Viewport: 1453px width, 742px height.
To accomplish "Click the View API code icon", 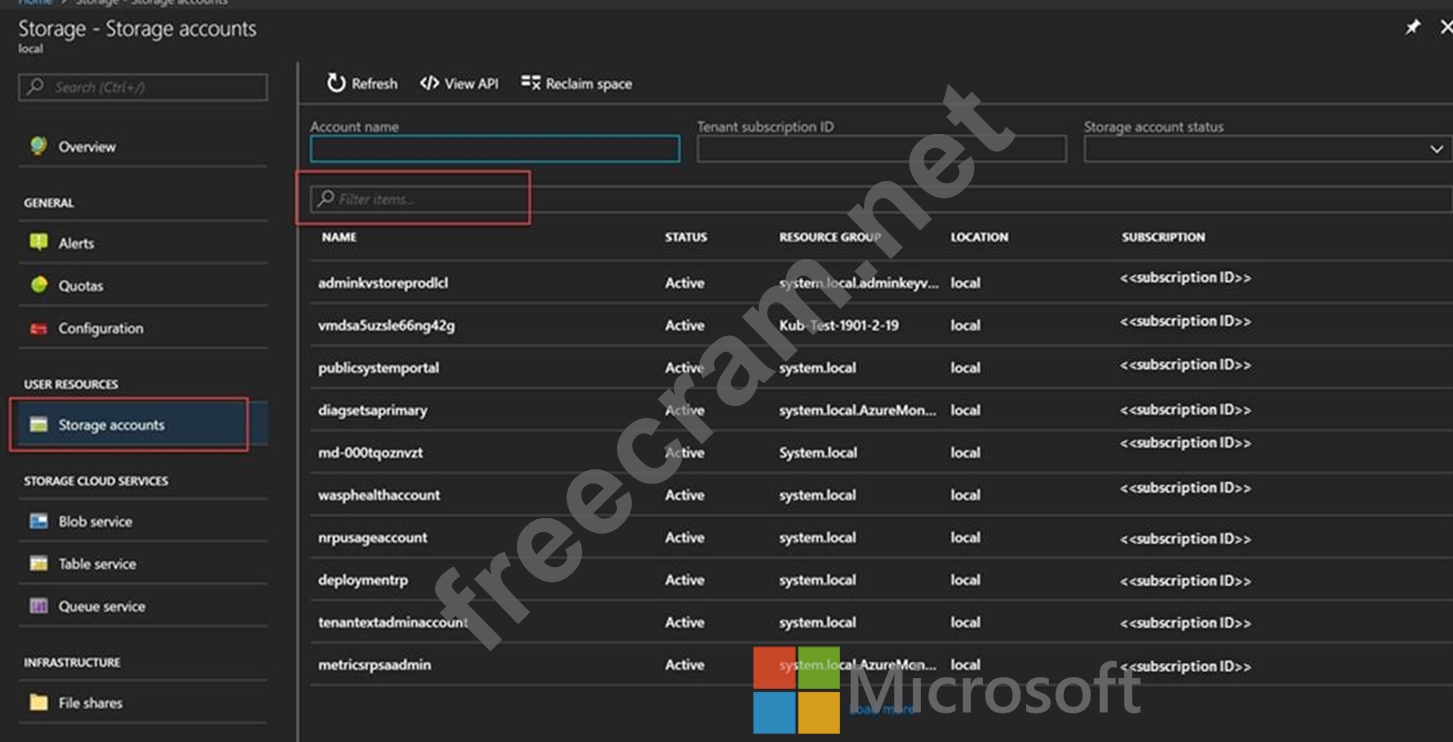I will point(429,83).
